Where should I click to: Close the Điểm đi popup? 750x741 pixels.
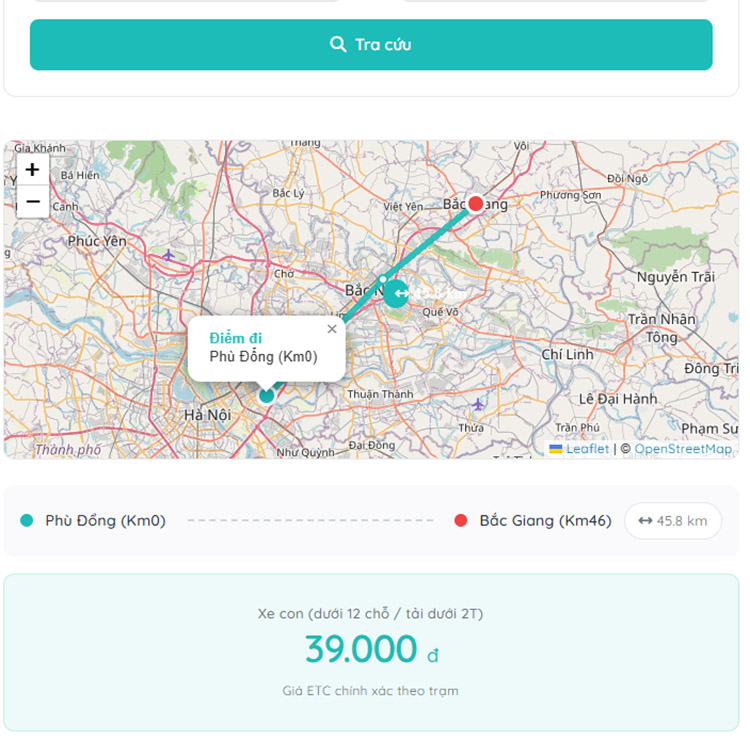tap(332, 329)
